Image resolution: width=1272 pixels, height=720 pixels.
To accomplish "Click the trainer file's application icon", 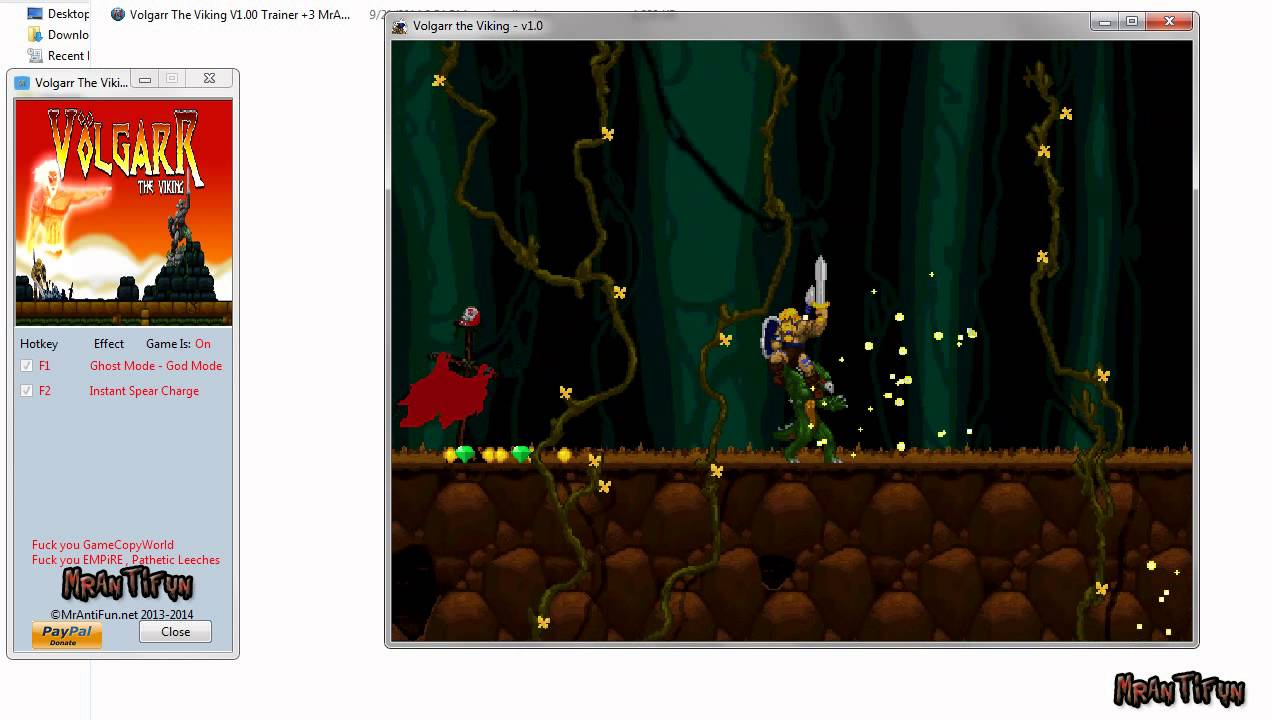I will (x=118, y=15).
